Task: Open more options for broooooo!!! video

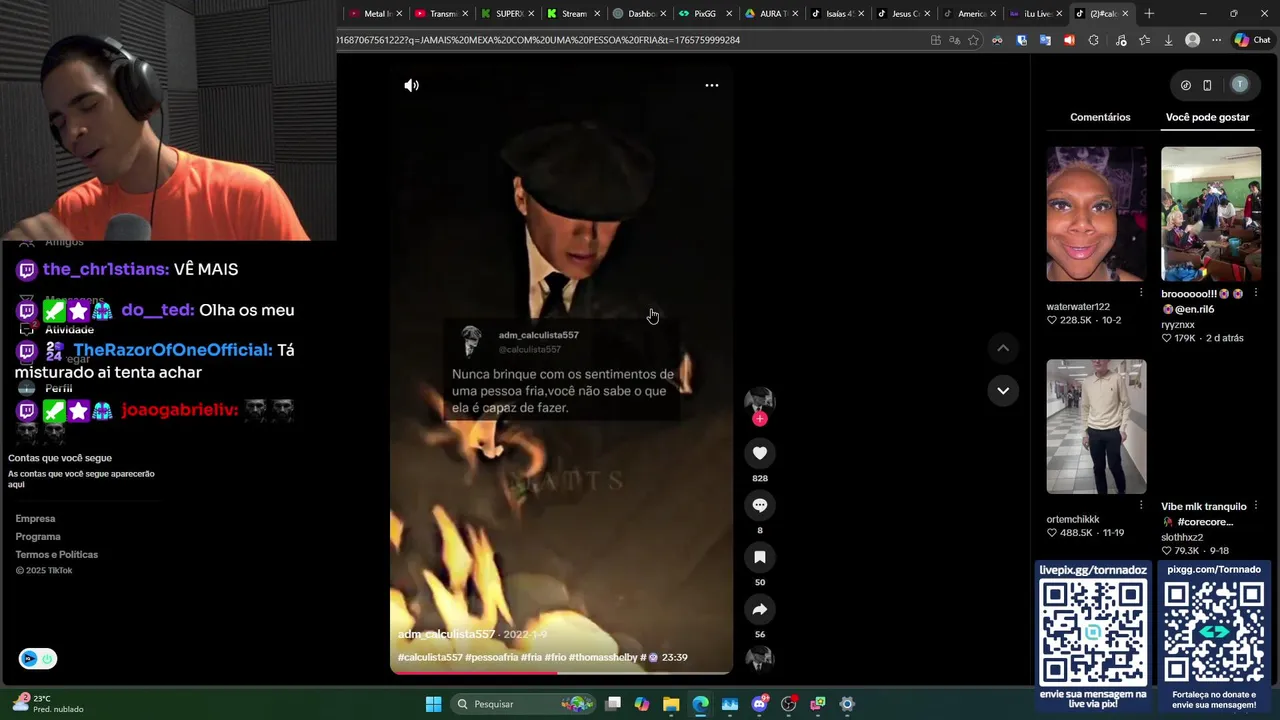Action: pyautogui.click(x=1256, y=294)
